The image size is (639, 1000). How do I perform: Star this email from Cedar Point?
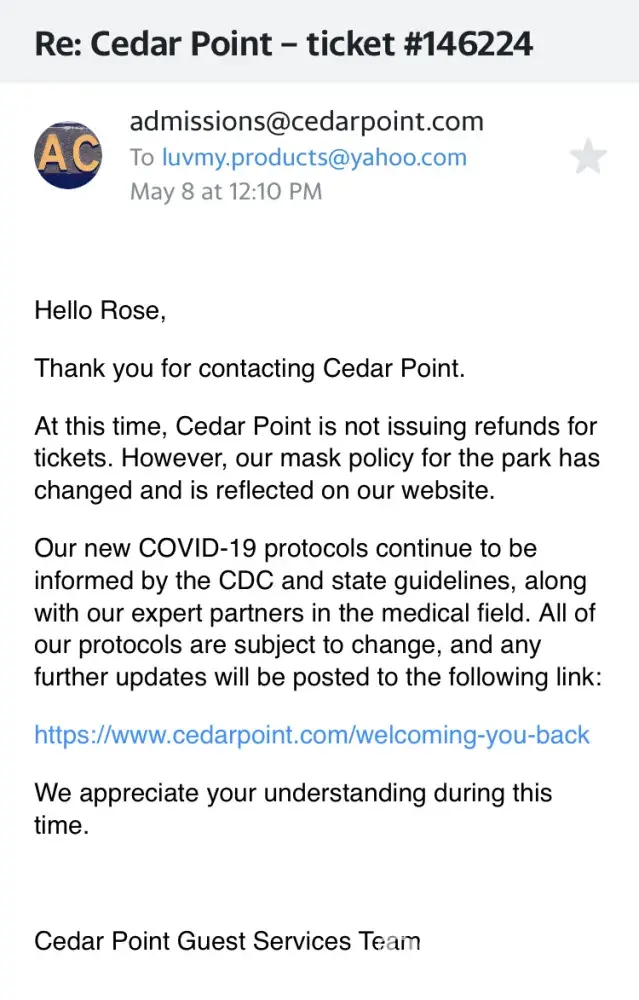tap(587, 157)
